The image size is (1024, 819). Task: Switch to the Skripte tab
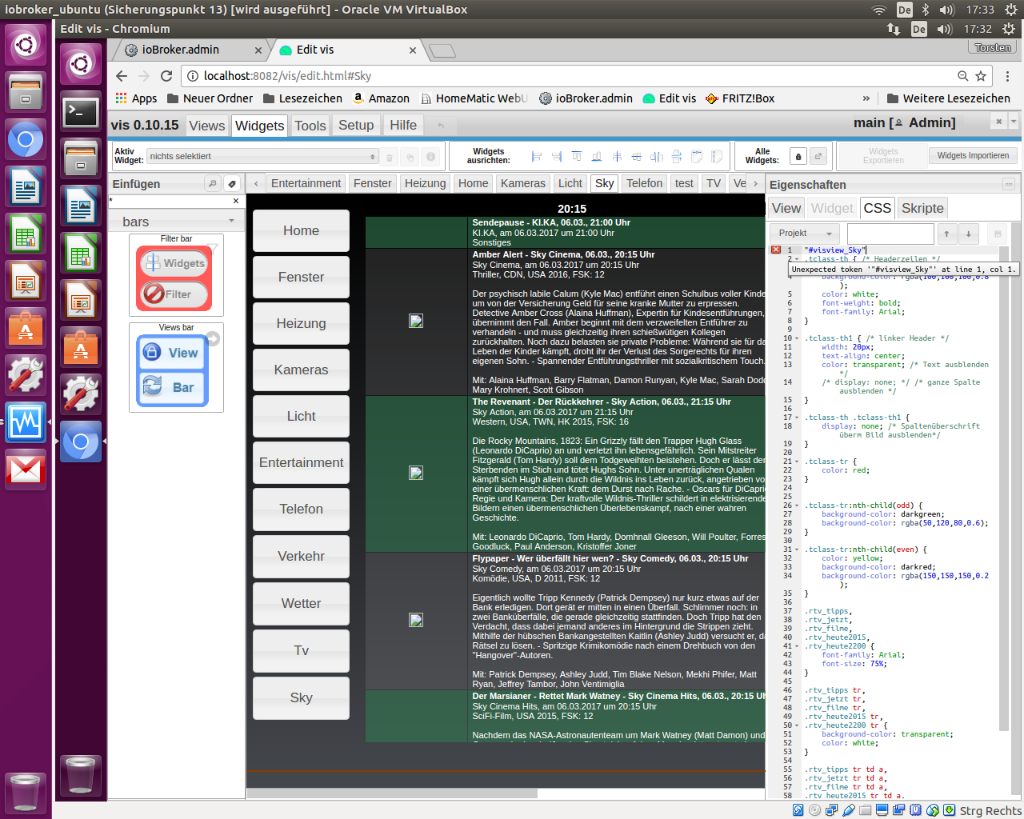point(922,208)
